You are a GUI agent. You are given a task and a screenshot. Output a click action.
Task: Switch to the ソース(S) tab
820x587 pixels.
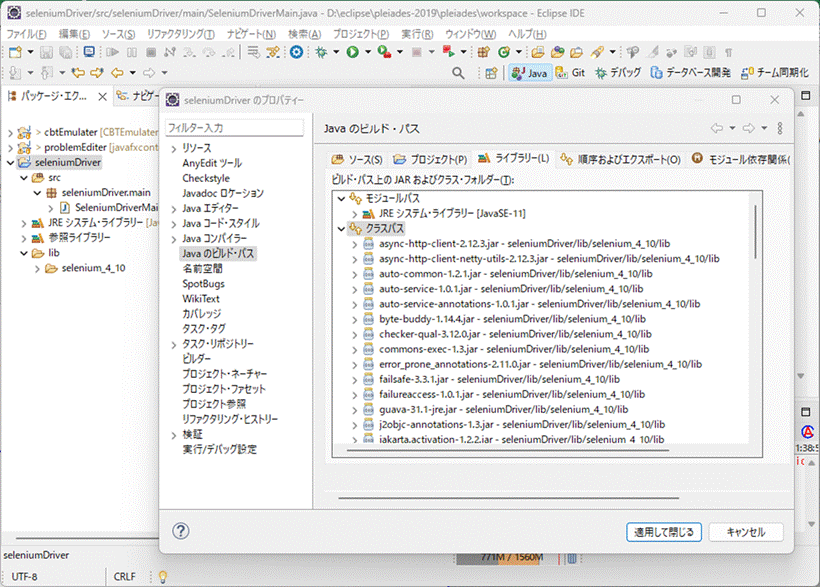coord(357,159)
